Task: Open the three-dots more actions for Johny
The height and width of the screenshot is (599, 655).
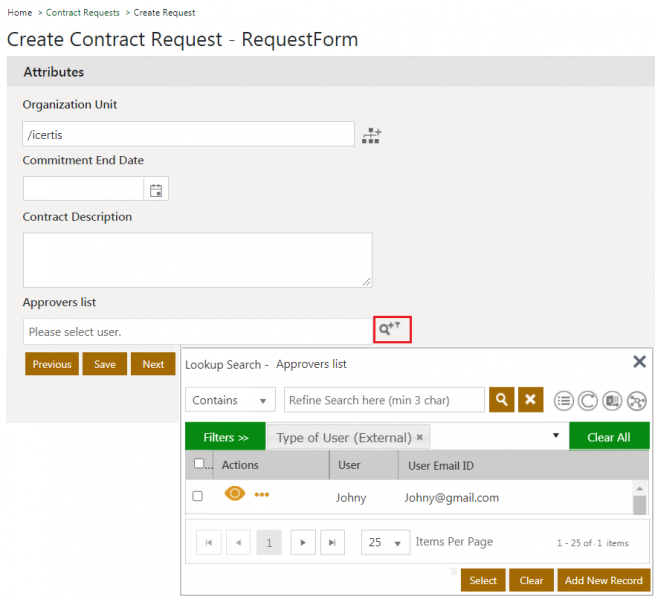Action: [x=262, y=495]
